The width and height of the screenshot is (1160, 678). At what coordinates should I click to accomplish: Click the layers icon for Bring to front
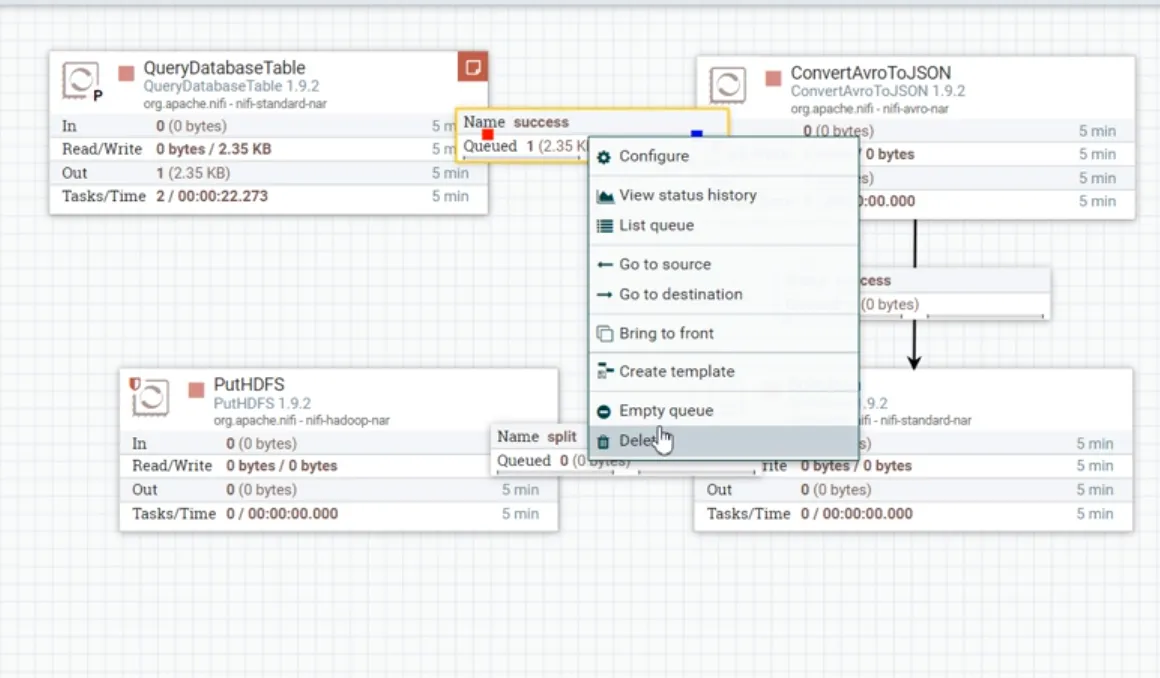click(604, 334)
